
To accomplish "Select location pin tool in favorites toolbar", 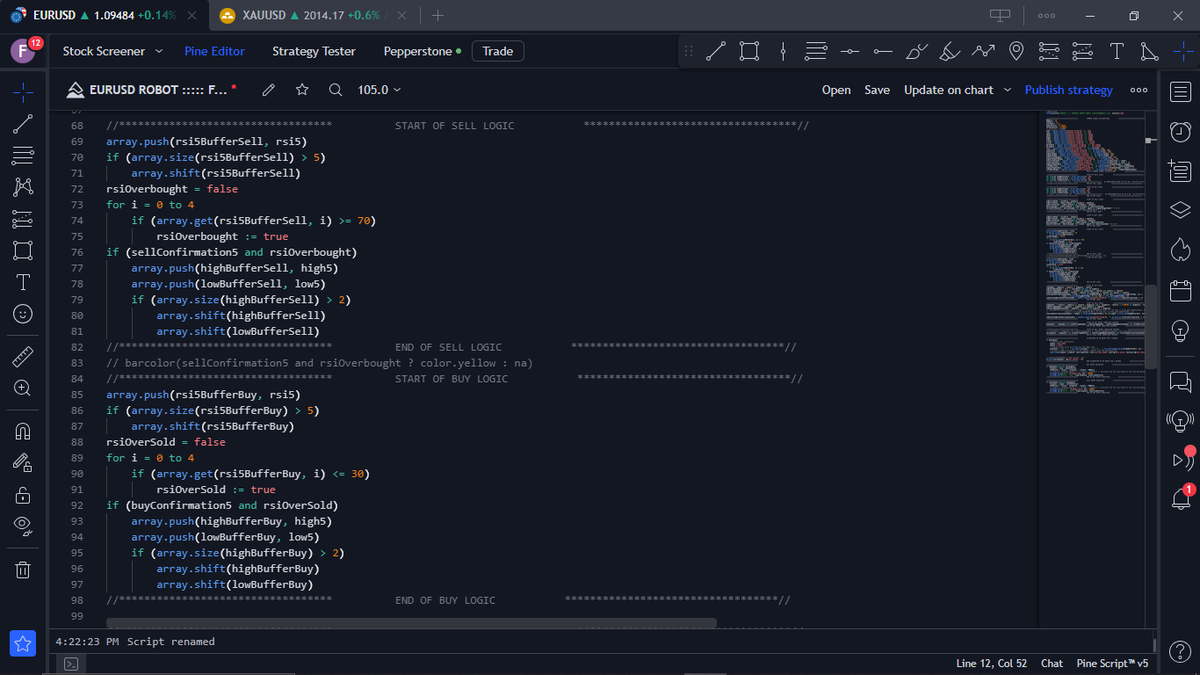I will click(x=1016, y=51).
